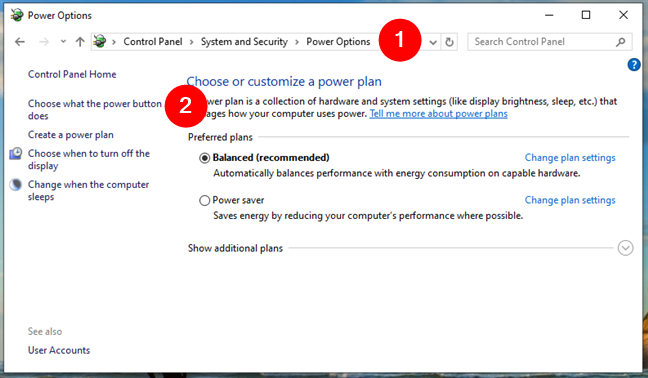This screenshot has height=378, width=648.
Task: Open Tell me more about power plans
Action: coord(438,114)
